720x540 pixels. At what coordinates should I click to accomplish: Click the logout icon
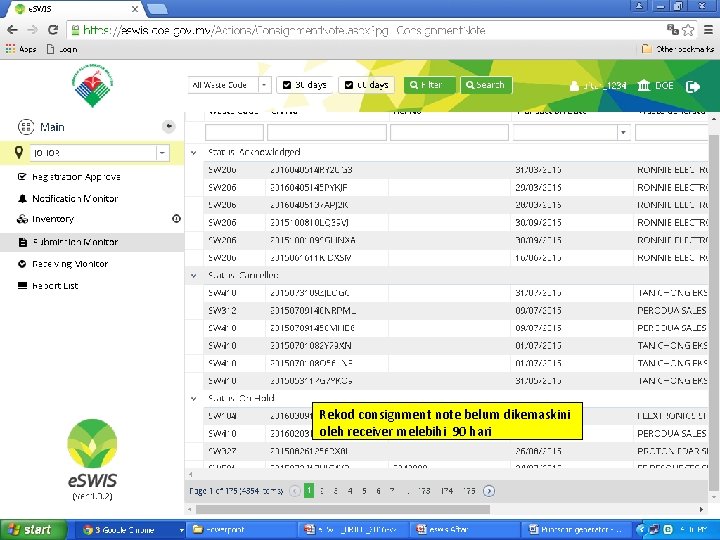tap(692, 86)
